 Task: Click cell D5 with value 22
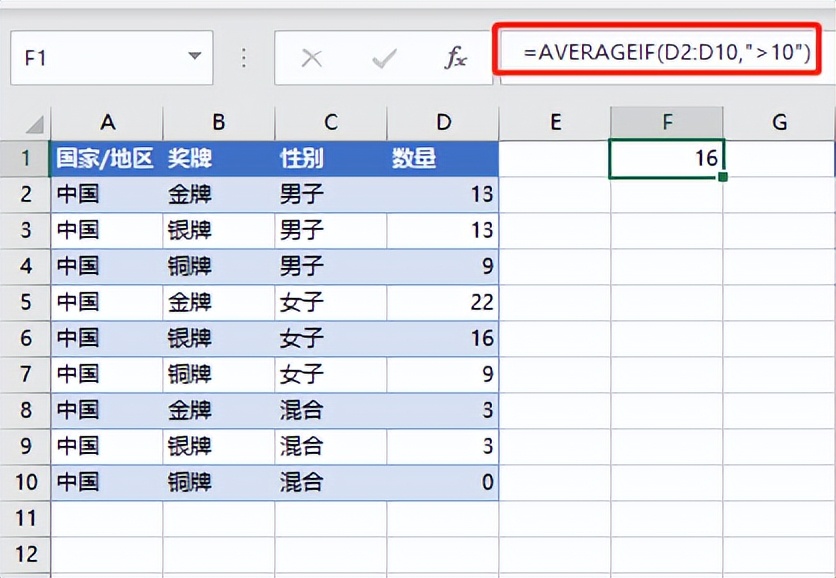coord(443,302)
